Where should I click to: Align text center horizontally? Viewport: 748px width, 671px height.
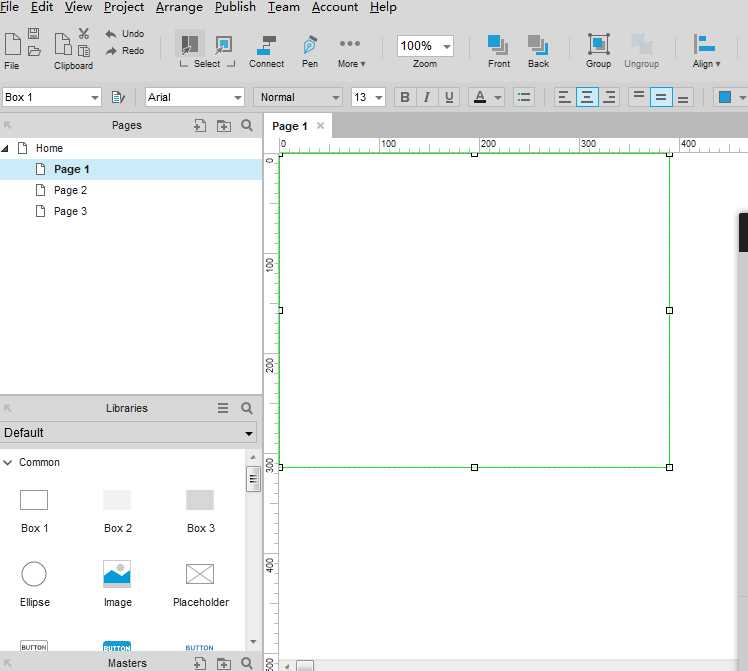coord(587,97)
